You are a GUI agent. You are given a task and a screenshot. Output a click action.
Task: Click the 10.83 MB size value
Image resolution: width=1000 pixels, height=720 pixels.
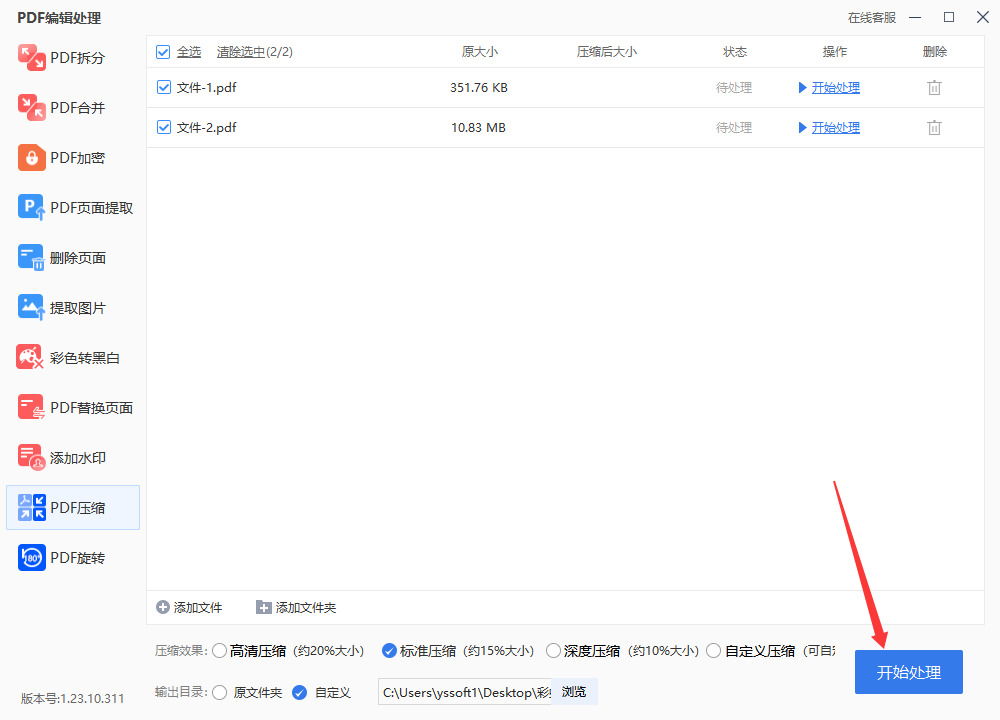click(478, 128)
